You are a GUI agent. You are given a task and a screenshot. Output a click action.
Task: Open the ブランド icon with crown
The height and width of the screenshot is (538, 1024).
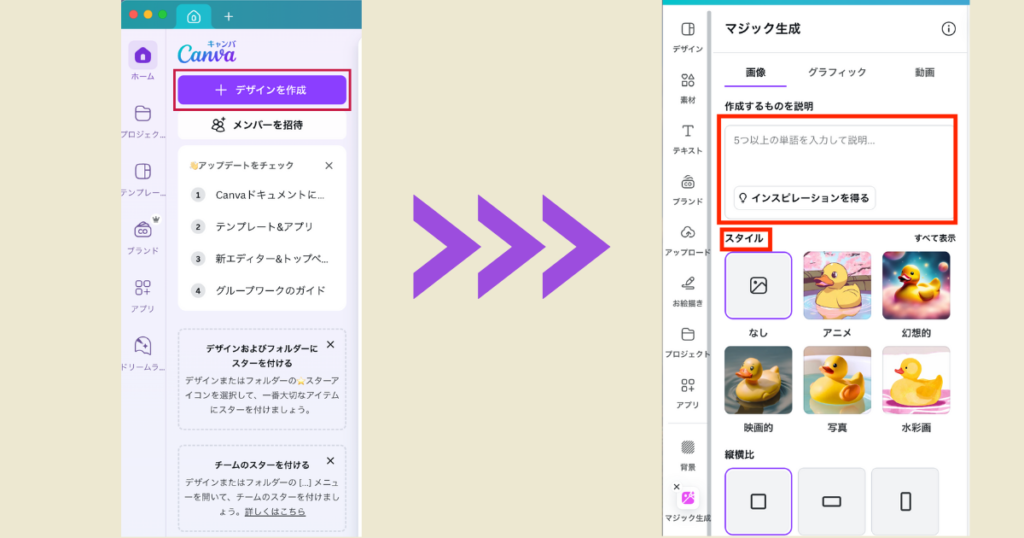pyautogui.click(x=143, y=230)
